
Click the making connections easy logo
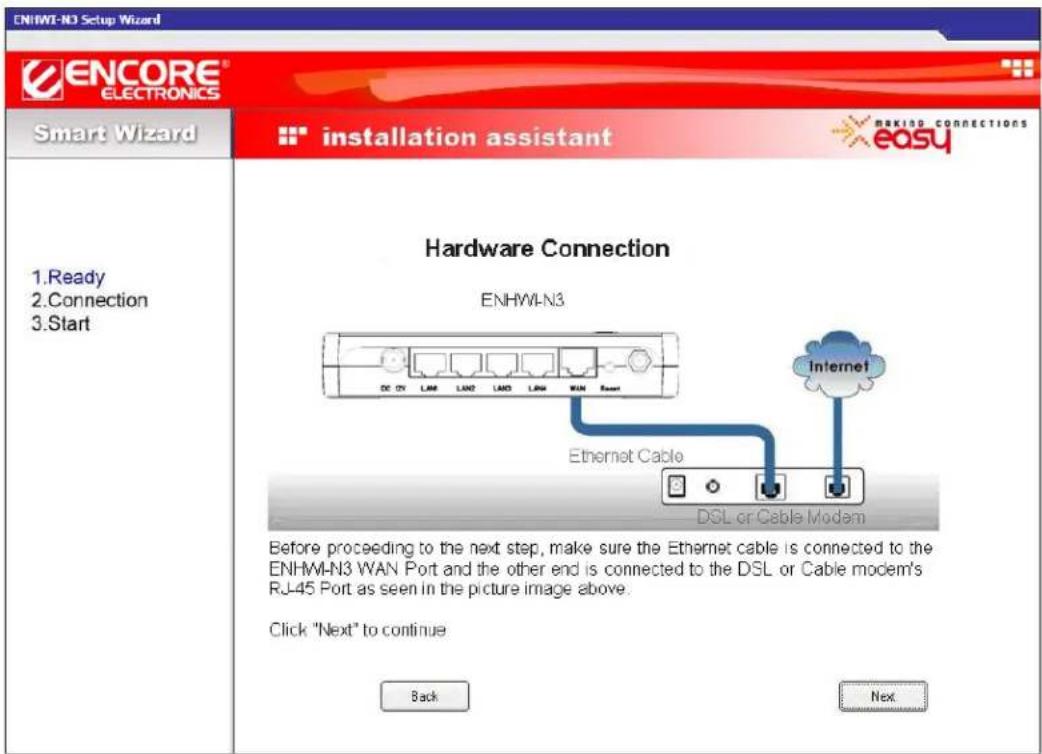(929, 133)
